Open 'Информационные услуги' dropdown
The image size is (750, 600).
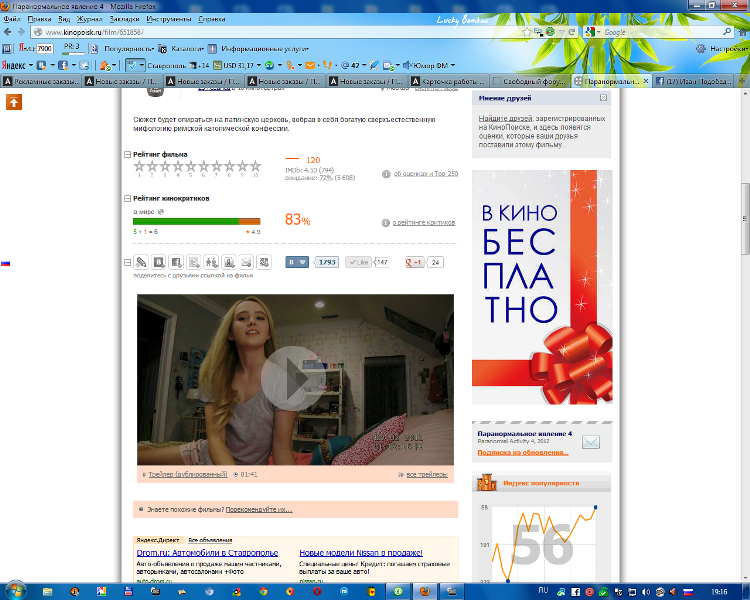(265, 49)
